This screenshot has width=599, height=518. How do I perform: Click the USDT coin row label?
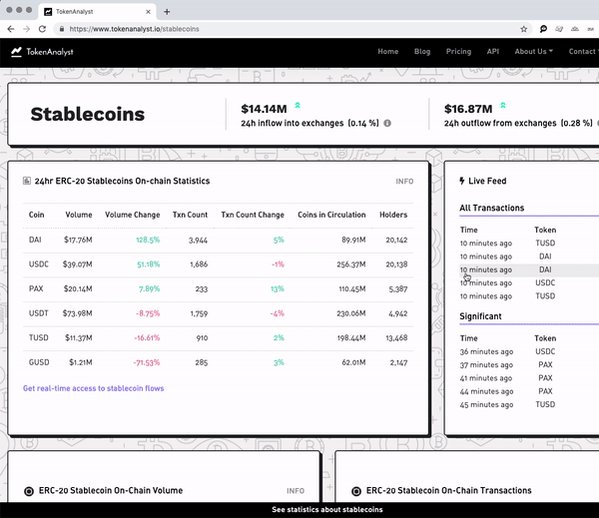click(39, 313)
